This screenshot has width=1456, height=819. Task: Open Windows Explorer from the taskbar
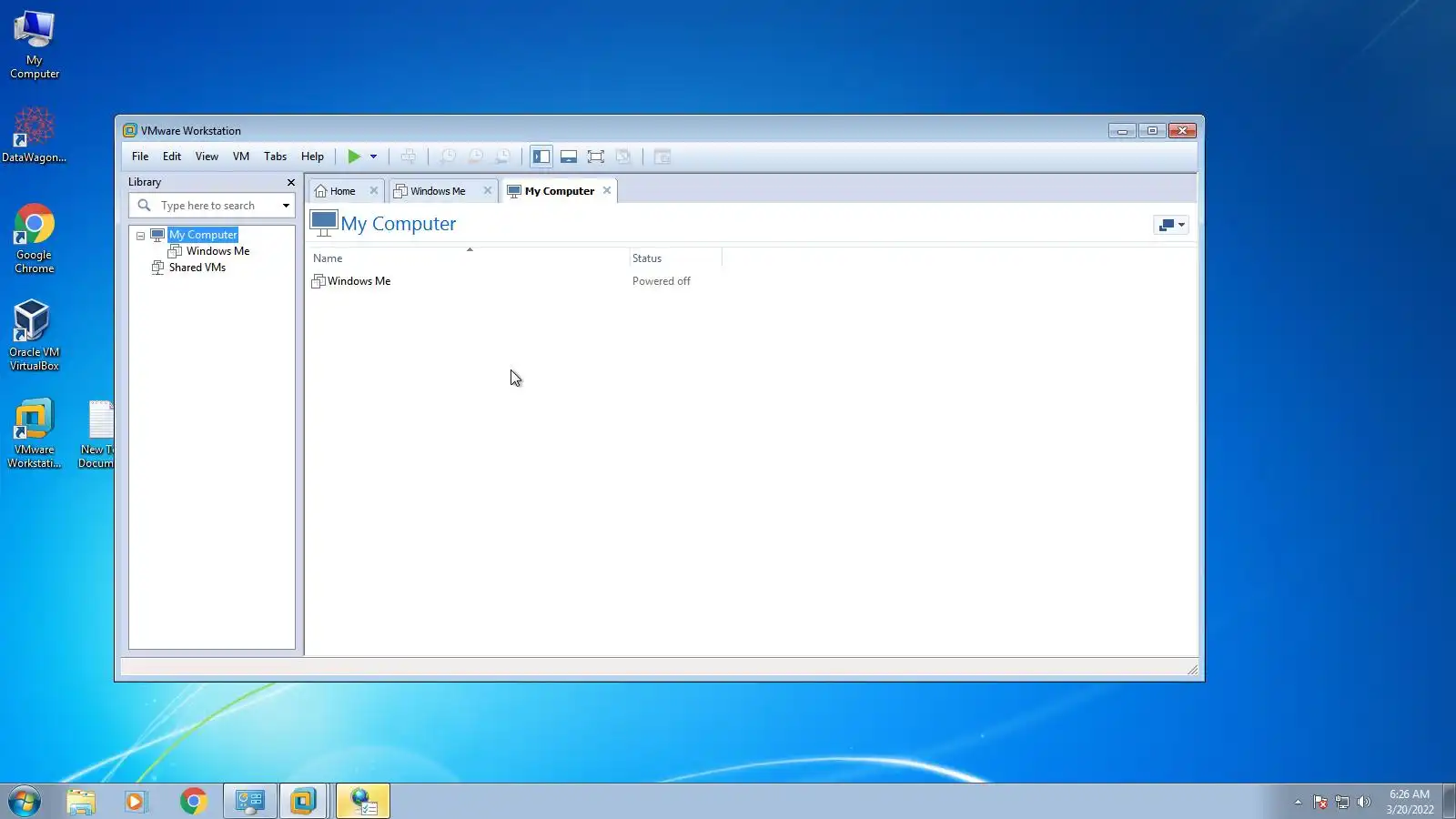[x=81, y=802]
